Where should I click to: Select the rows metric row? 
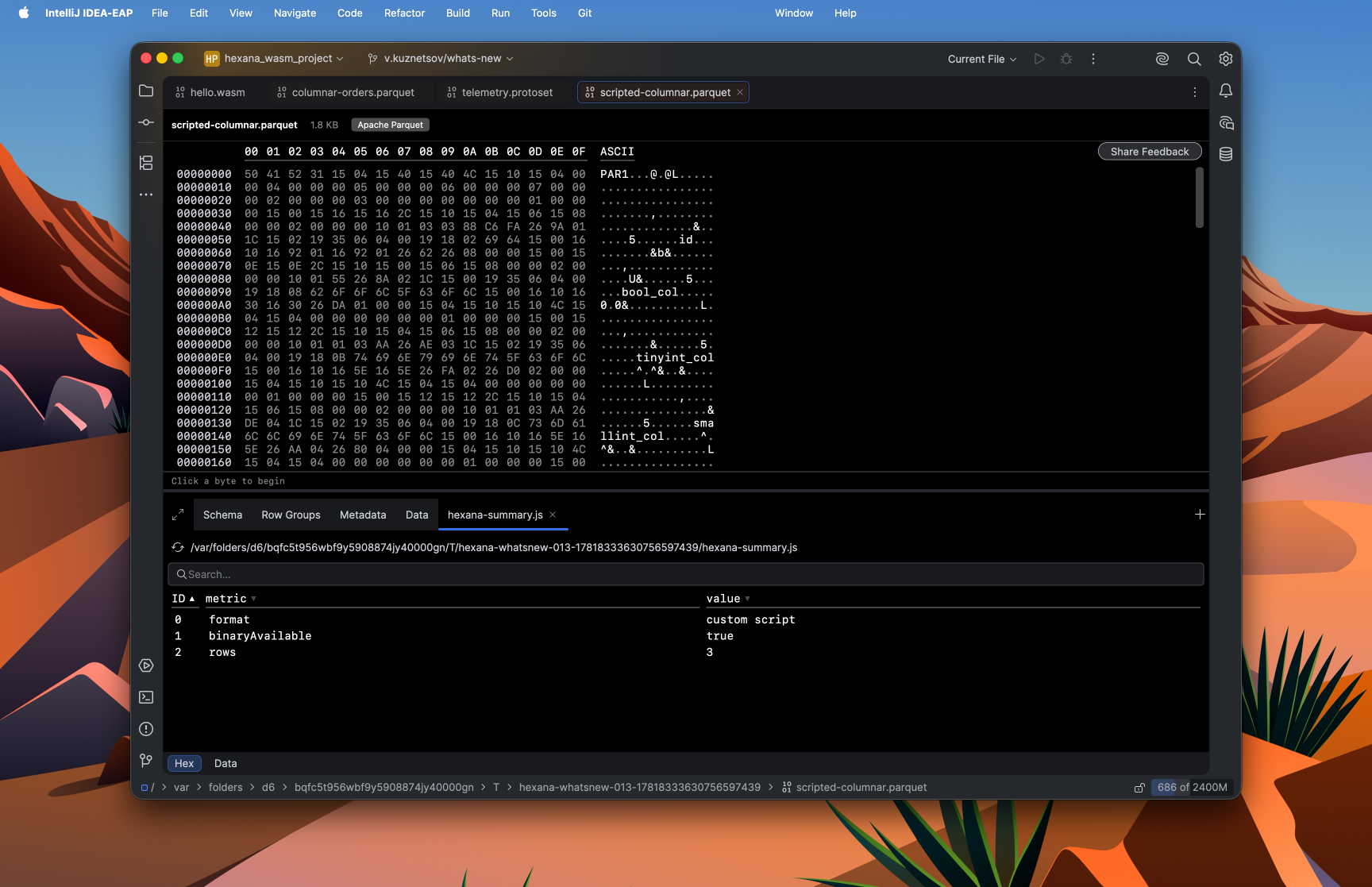click(686, 652)
